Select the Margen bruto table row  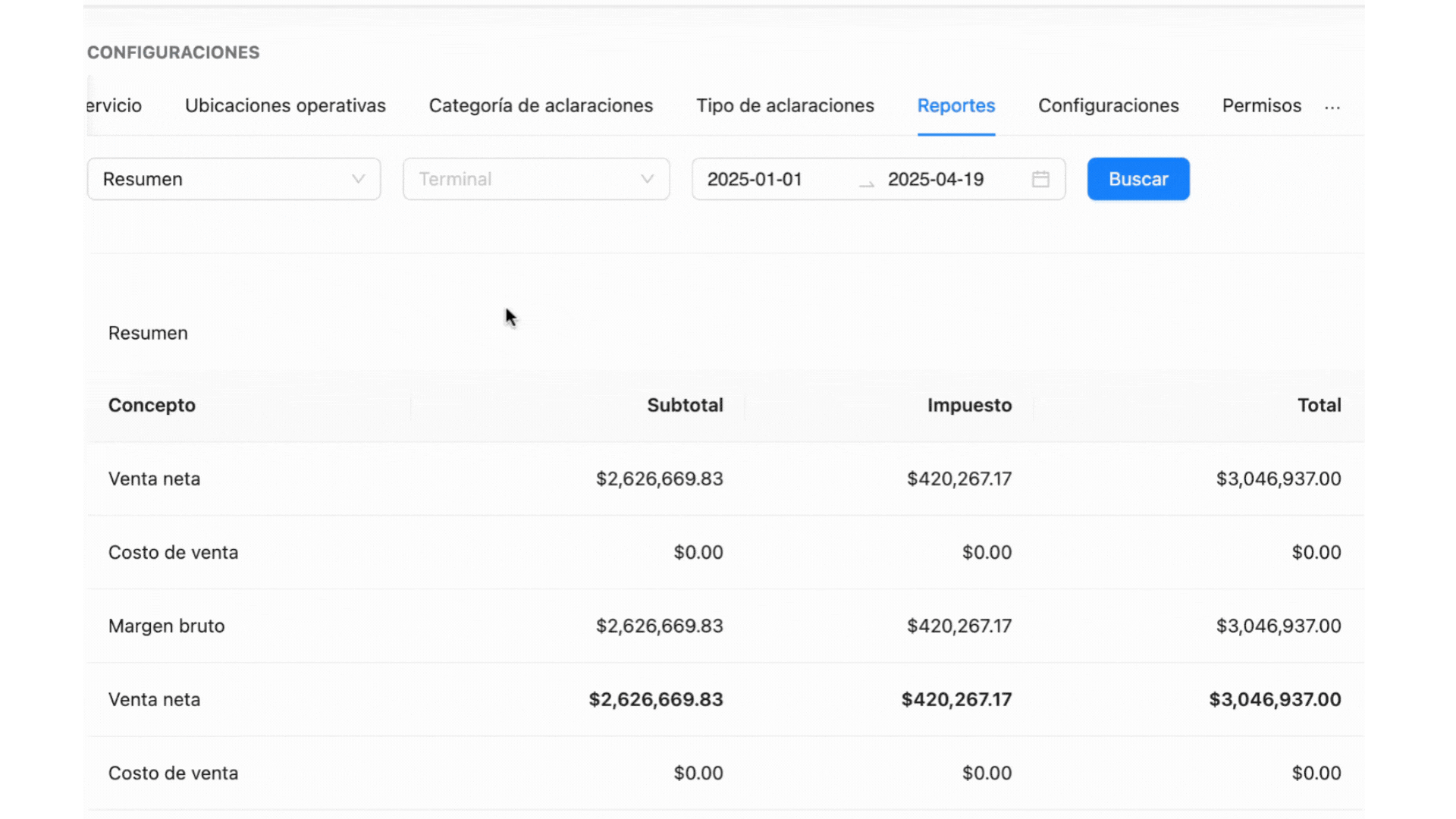(166, 626)
